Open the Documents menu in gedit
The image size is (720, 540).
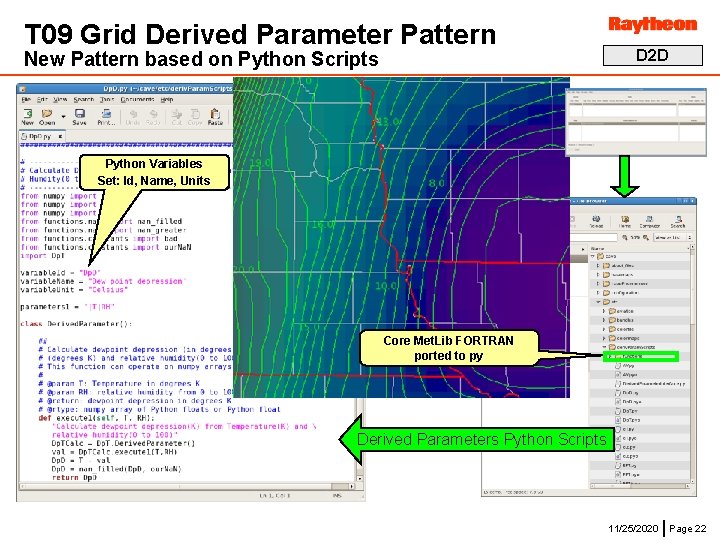pos(137,99)
